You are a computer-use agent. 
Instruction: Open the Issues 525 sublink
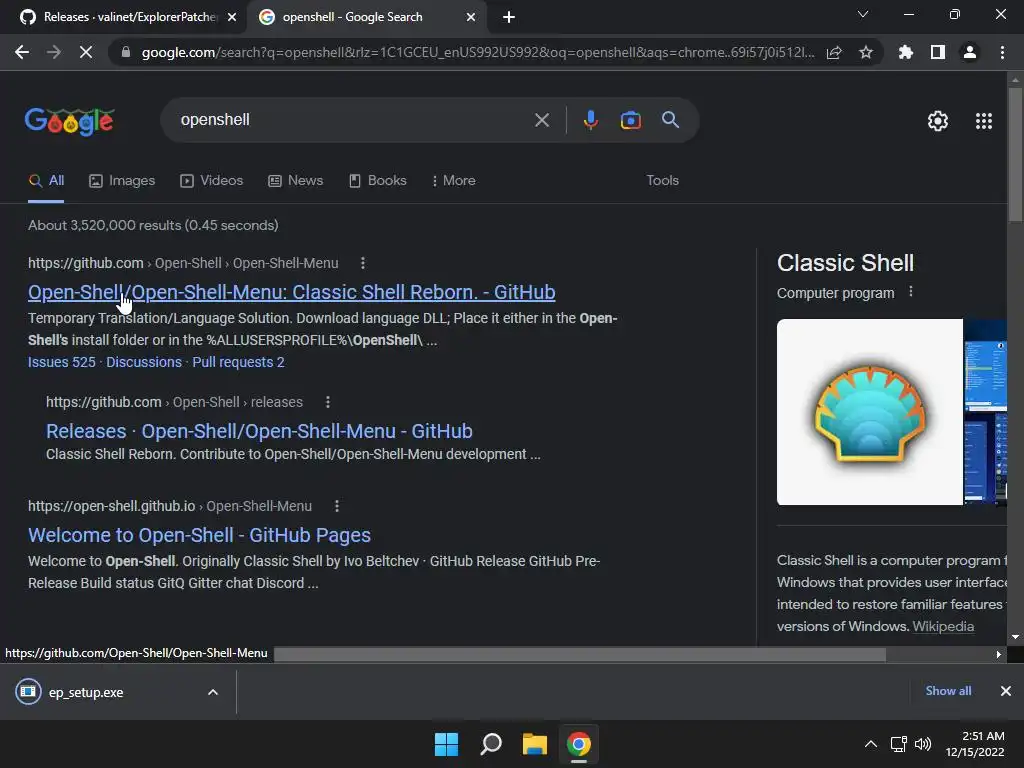tap(61, 362)
